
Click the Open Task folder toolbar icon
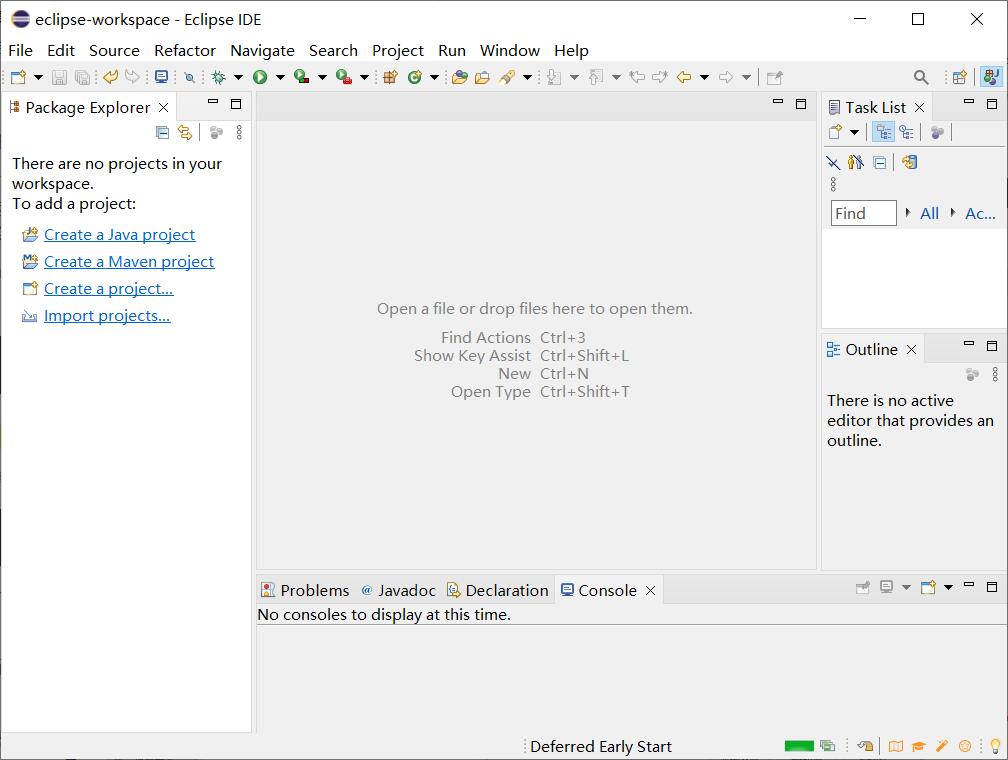pyautogui.click(x=482, y=78)
